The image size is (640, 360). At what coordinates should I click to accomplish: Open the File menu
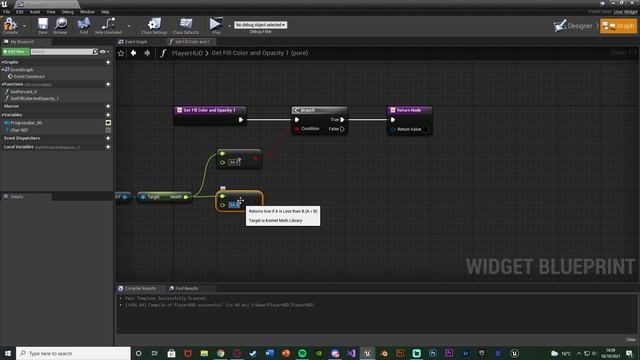point(7,12)
